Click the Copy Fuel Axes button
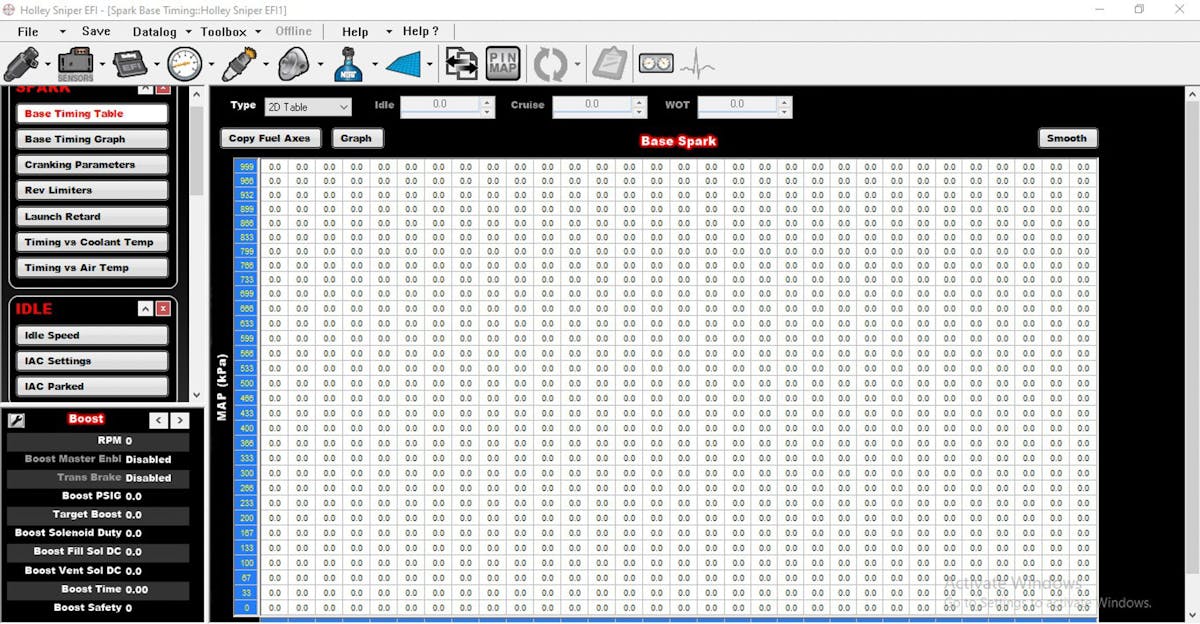This screenshot has height=624, width=1200. [x=270, y=139]
